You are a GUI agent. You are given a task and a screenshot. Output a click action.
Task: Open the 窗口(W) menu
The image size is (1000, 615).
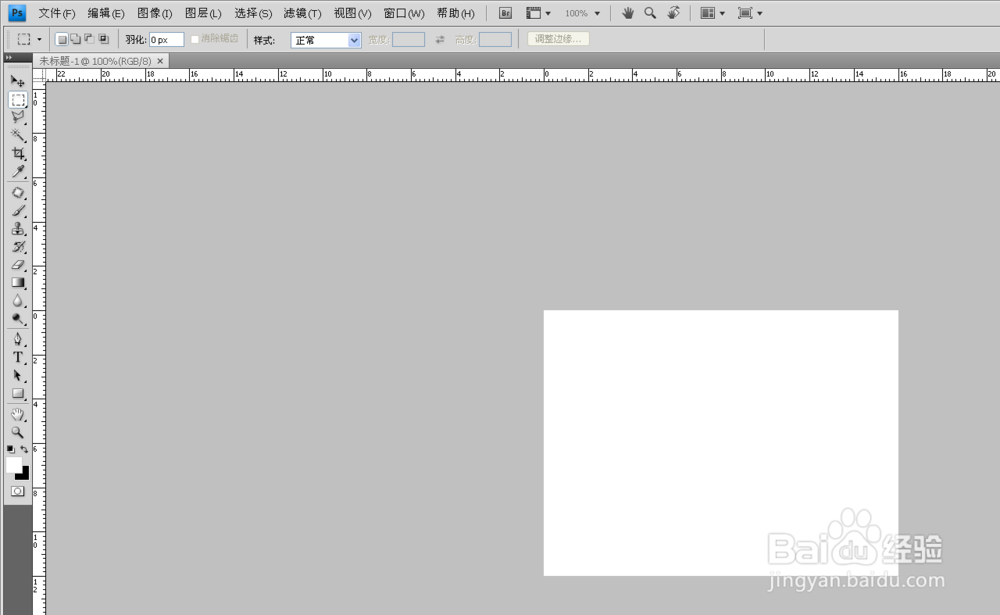click(404, 13)
